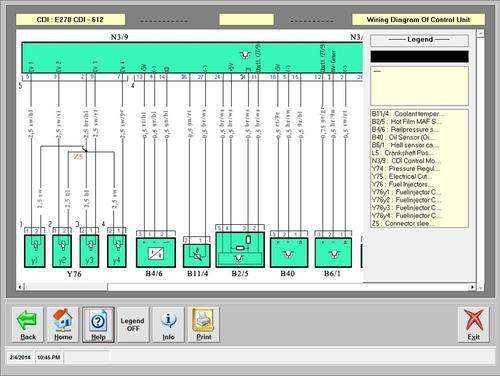The image size is (500, 376).
Task: Toggle the Legend OFF button
Action: [133, 325]
